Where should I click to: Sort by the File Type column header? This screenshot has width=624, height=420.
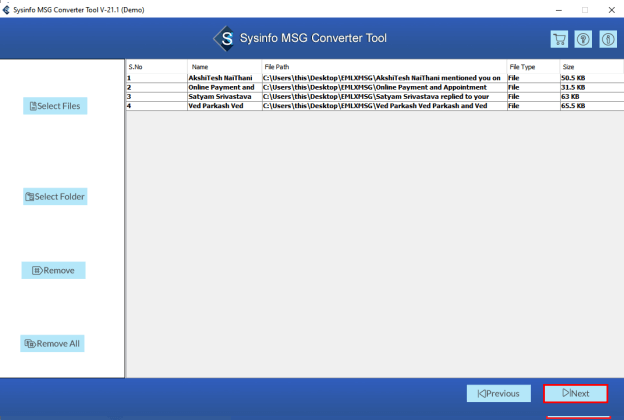click(x=533, y=67)
